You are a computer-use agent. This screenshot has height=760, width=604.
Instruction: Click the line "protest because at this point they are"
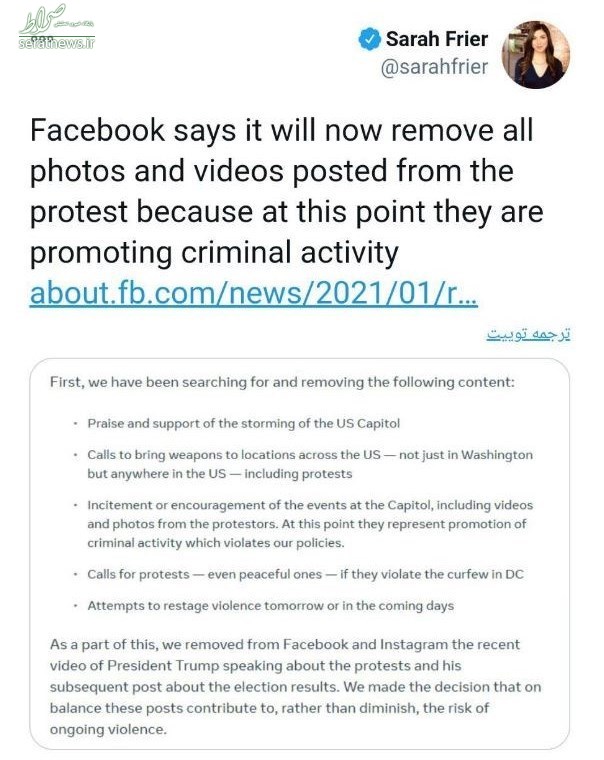pos(286,211)
